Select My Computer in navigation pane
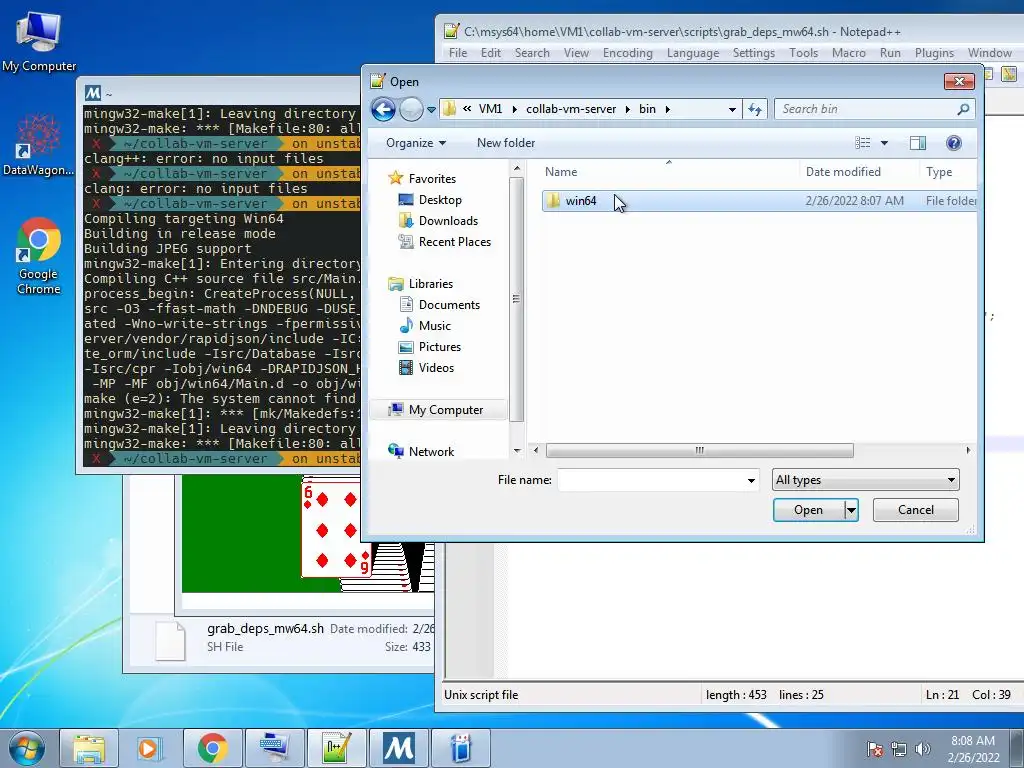The image size is (1024, 768). pos(438,409)
